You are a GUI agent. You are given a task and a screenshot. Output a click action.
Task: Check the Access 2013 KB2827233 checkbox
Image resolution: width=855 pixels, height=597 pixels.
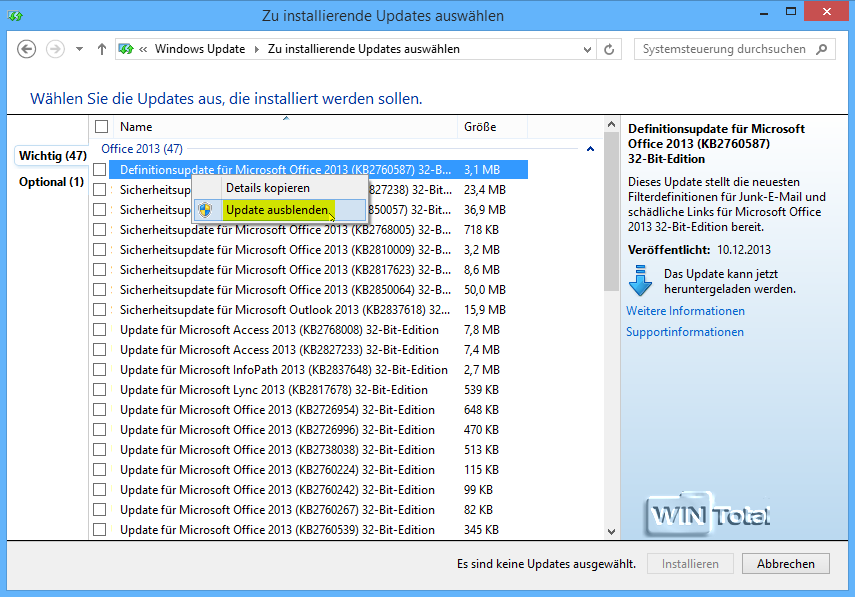tap(99, 349)
